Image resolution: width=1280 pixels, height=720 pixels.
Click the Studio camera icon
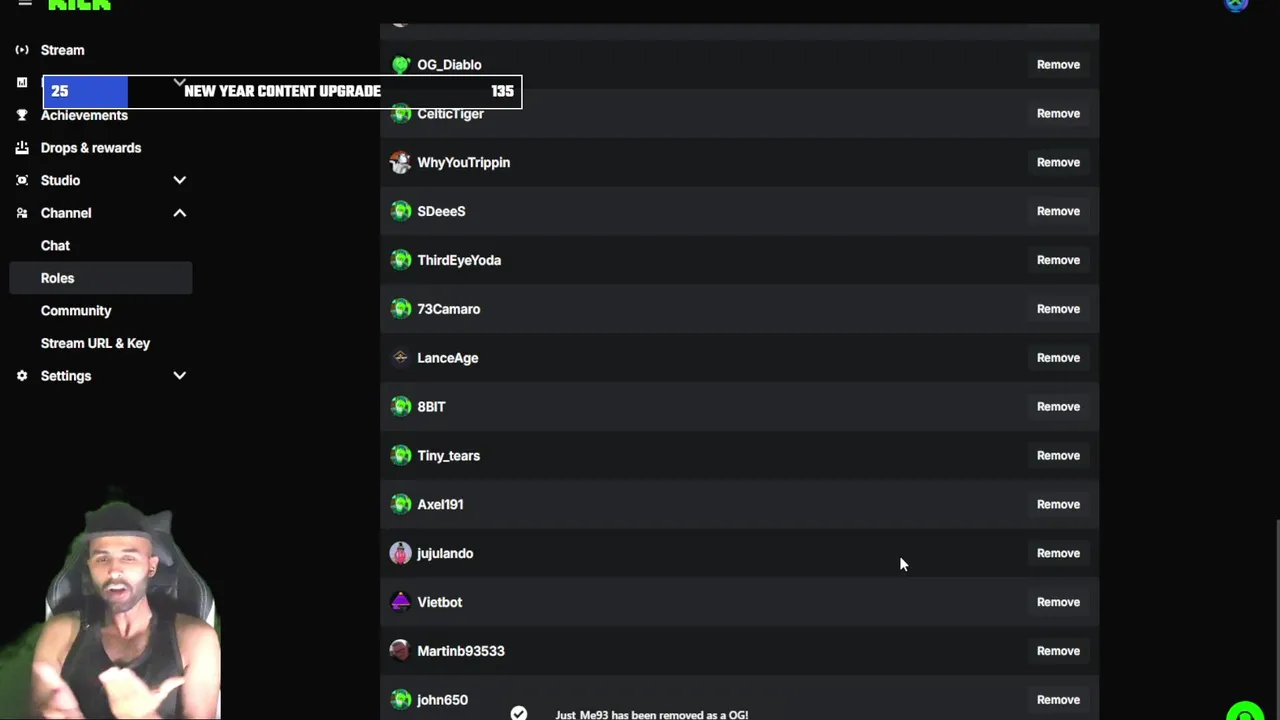[x=22, y=180]
